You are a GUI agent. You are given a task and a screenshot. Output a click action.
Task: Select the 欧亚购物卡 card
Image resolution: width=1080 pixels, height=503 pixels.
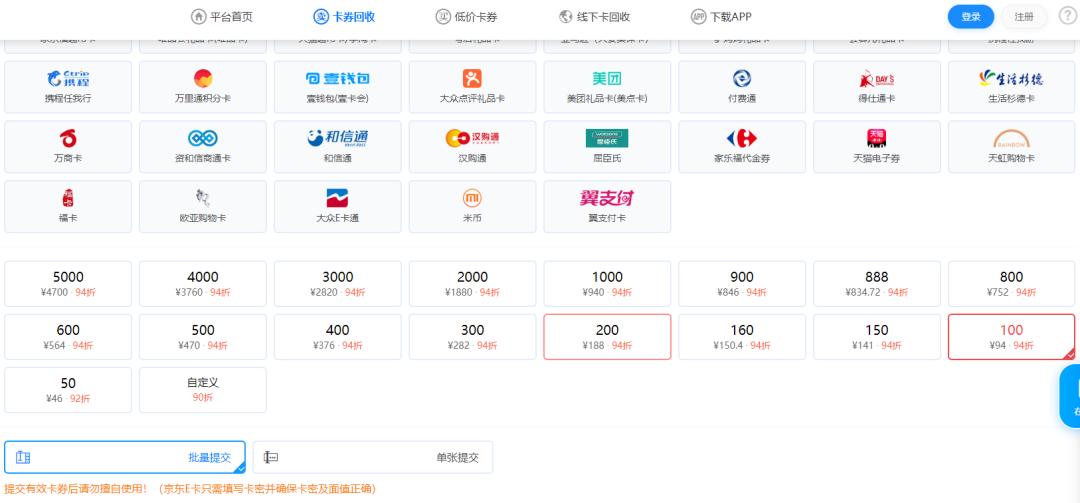[202, 207]
